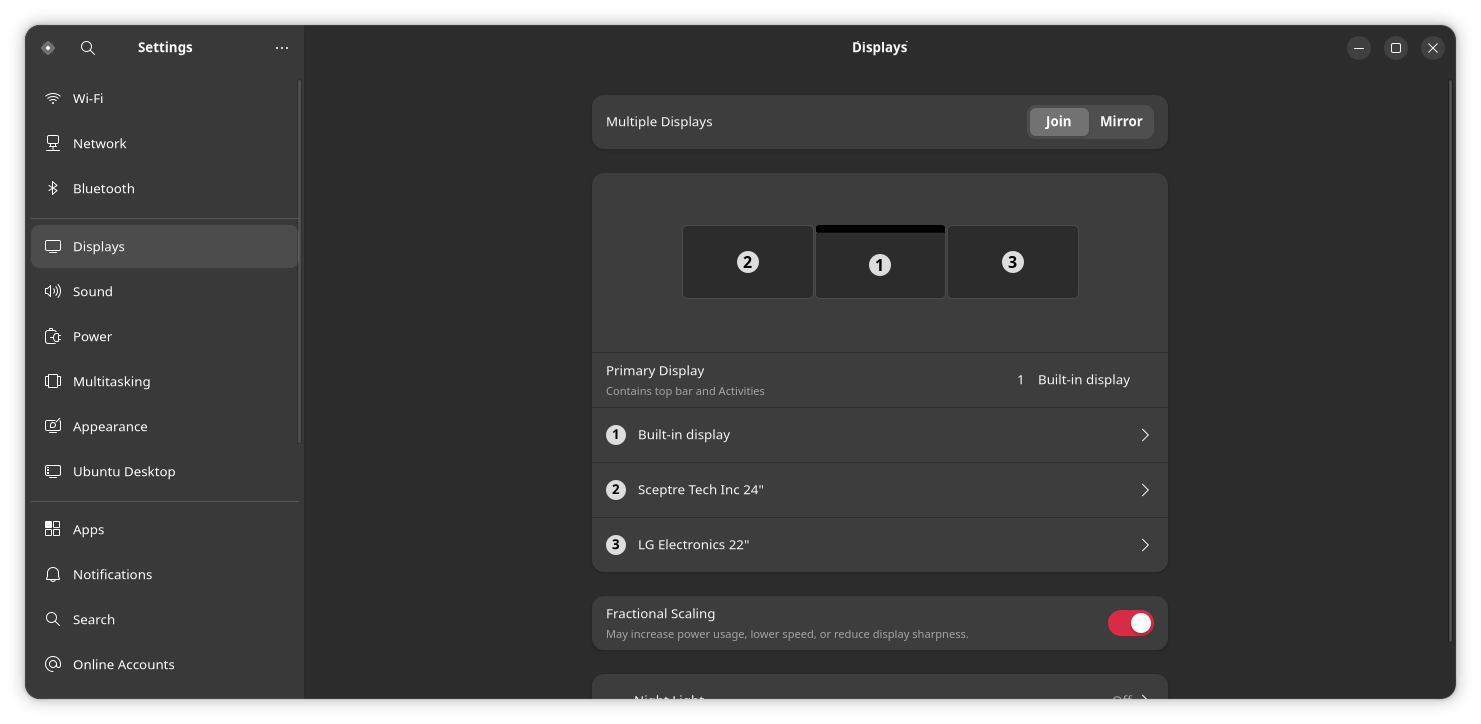Open Sceptre Tech Inc 24" chevron

[x=1145, y=490]
